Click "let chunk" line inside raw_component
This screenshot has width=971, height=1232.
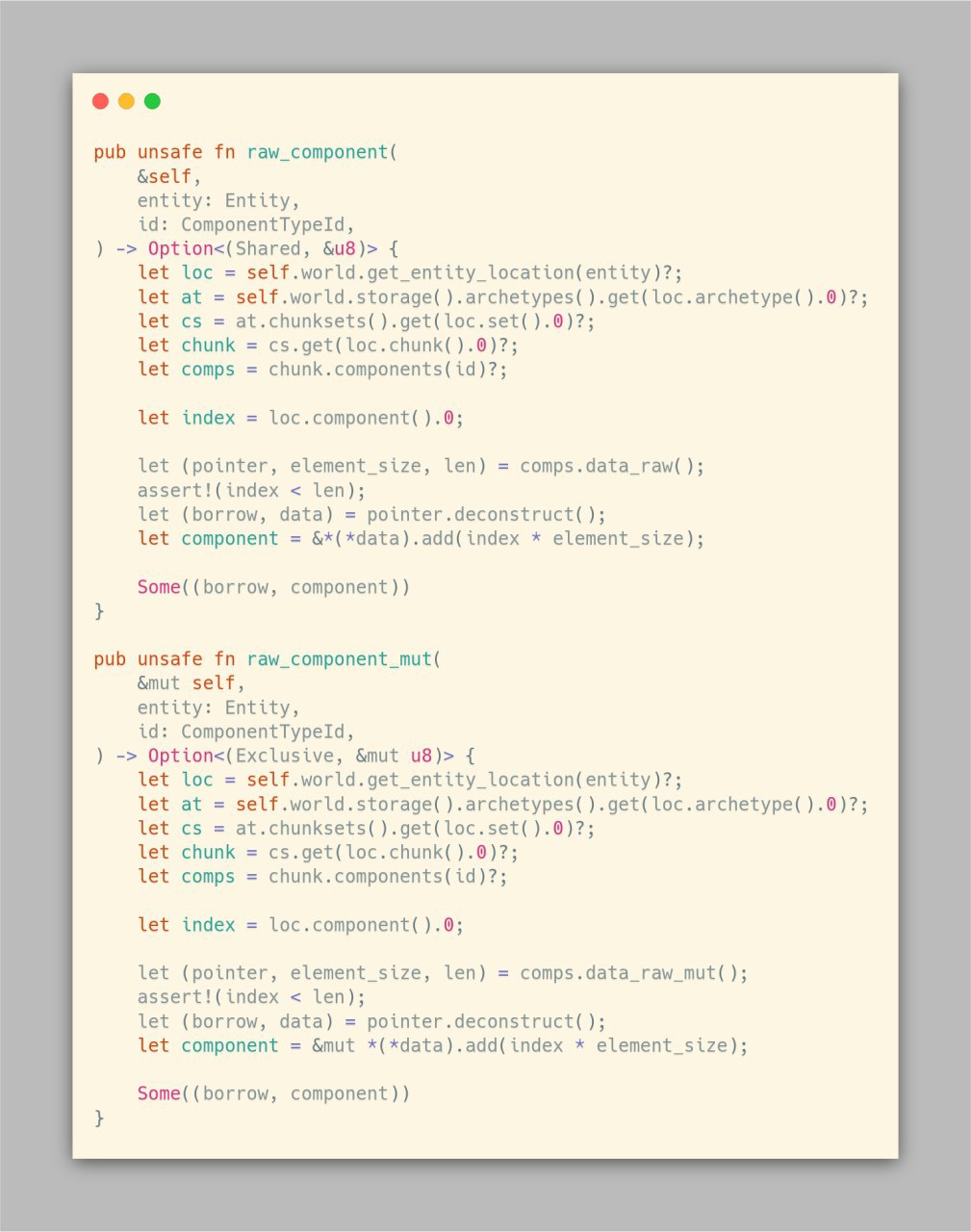point(328,346)
